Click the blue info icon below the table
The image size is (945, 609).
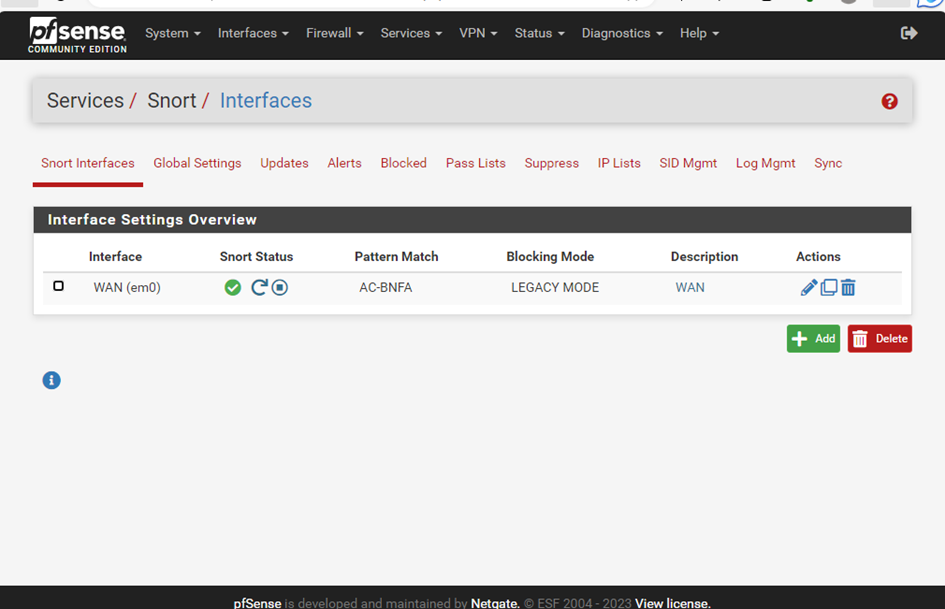click(51, 380)
